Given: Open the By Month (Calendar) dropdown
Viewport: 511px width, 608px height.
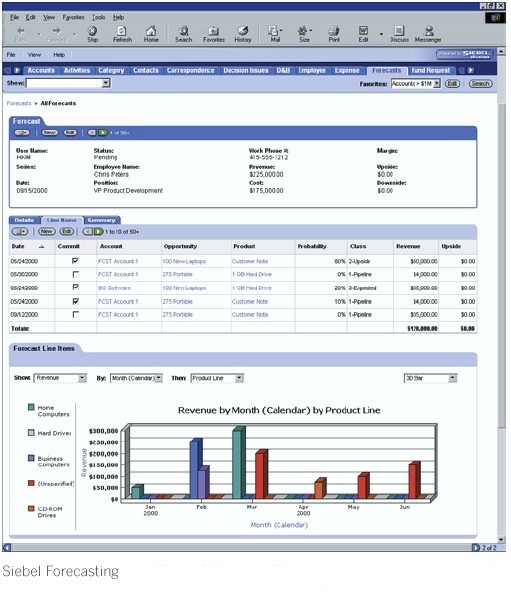Looking at the screenshot, I should pos(159,378).
